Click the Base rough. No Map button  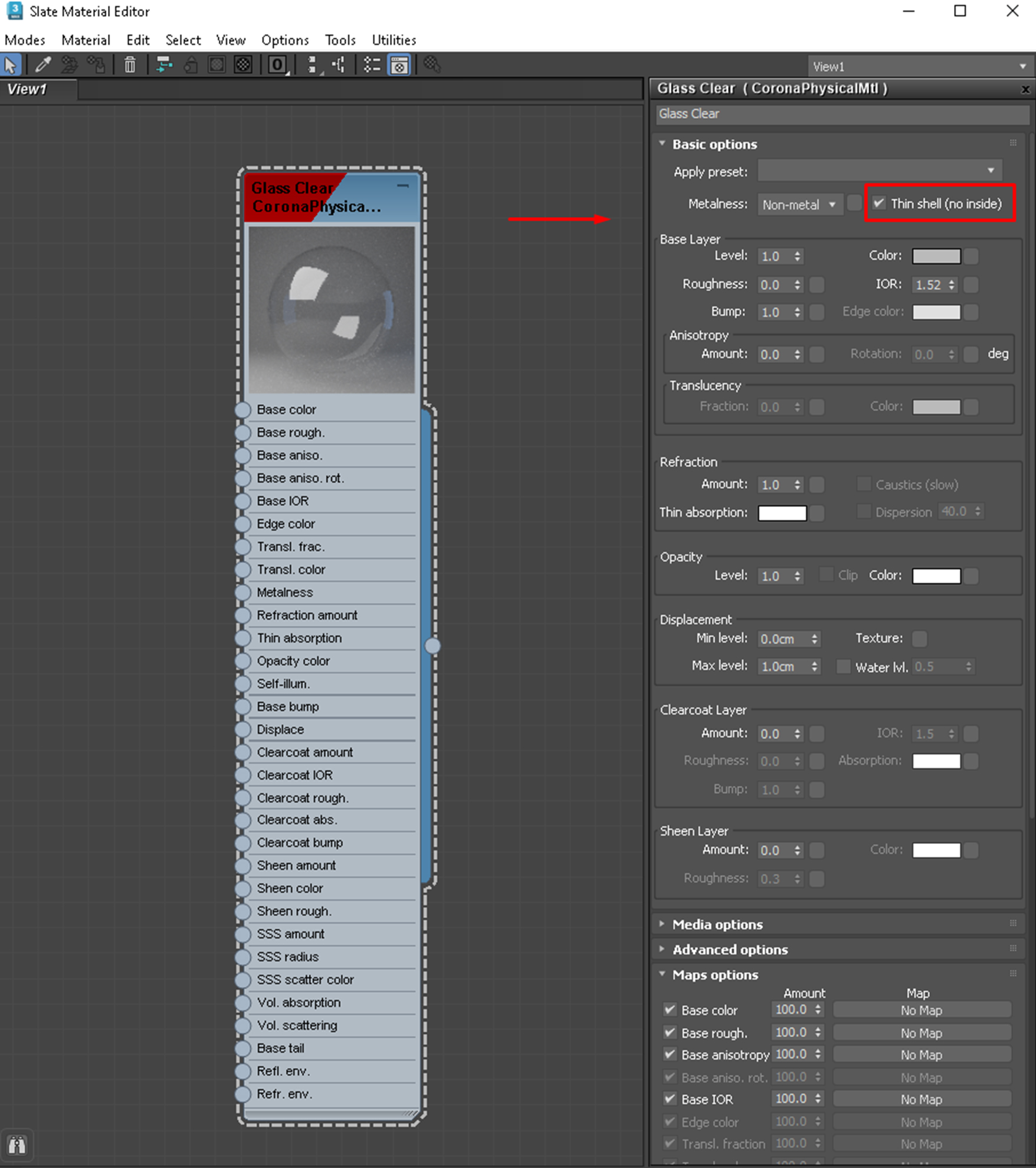pos(921,1033)
